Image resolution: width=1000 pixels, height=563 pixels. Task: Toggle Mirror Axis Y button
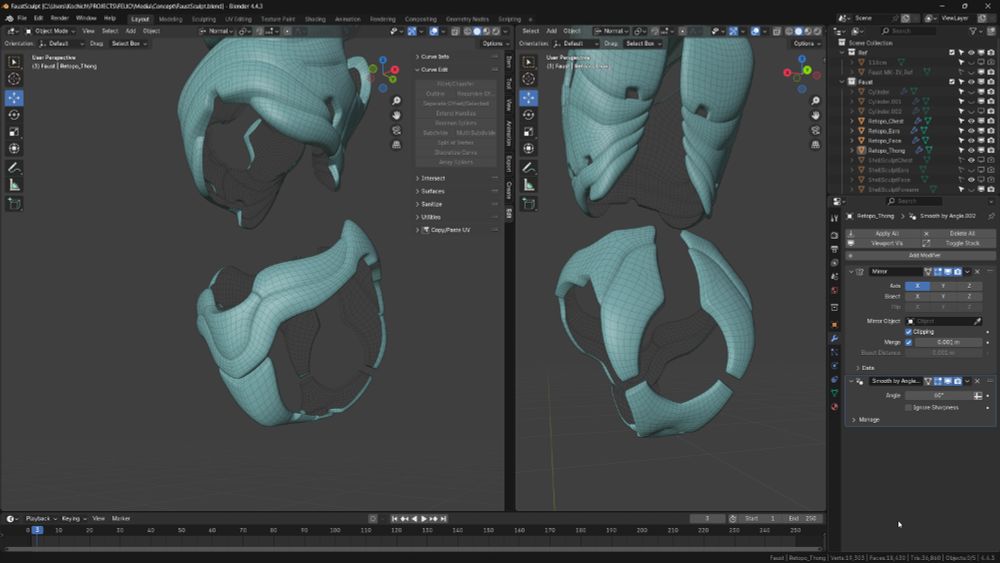(x=943, y=286)
